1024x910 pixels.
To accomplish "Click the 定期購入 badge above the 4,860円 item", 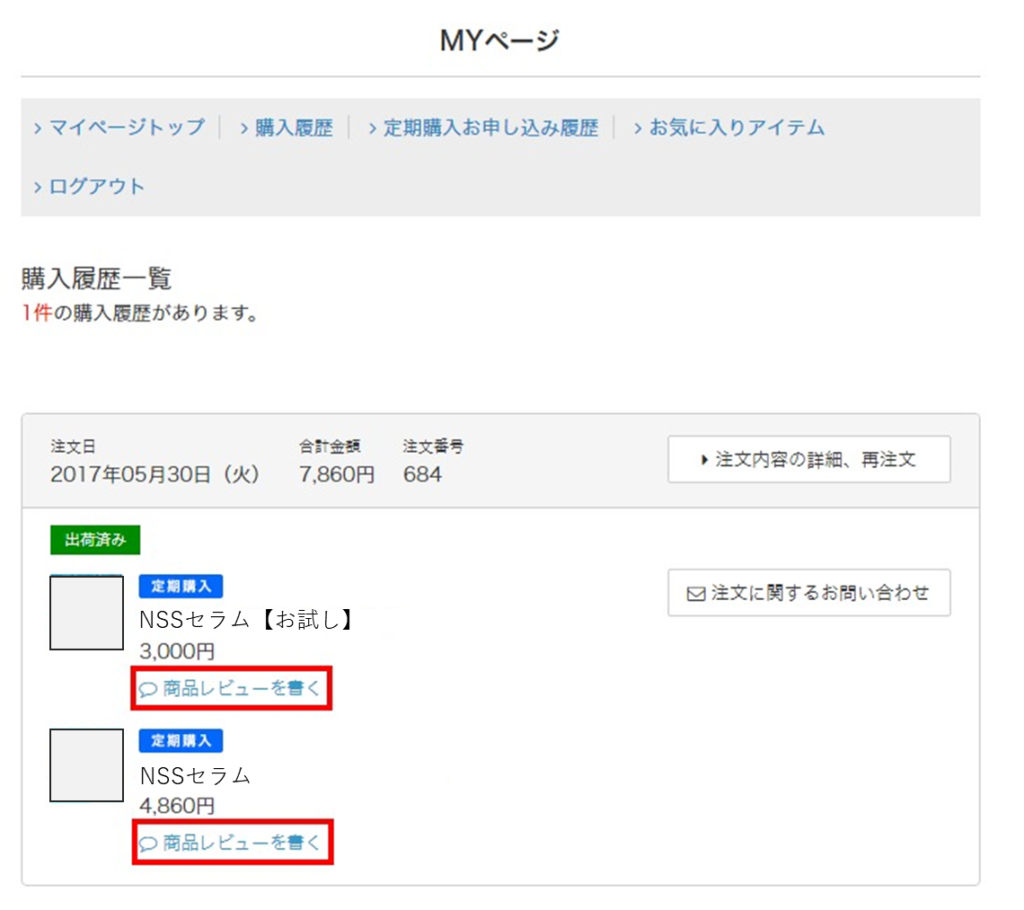I will [181, 741].
